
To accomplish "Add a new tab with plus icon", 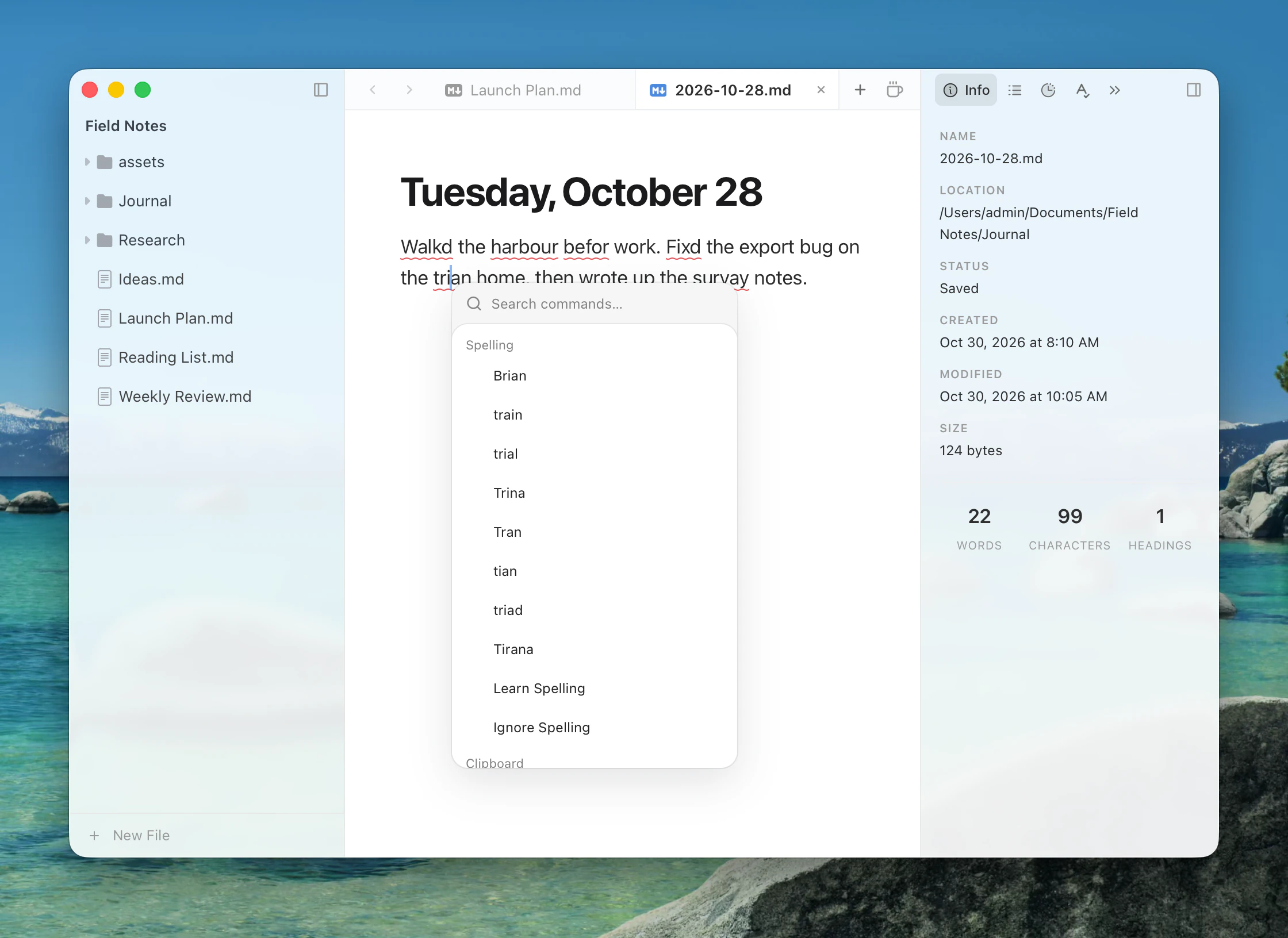I will tap(860, 90).
